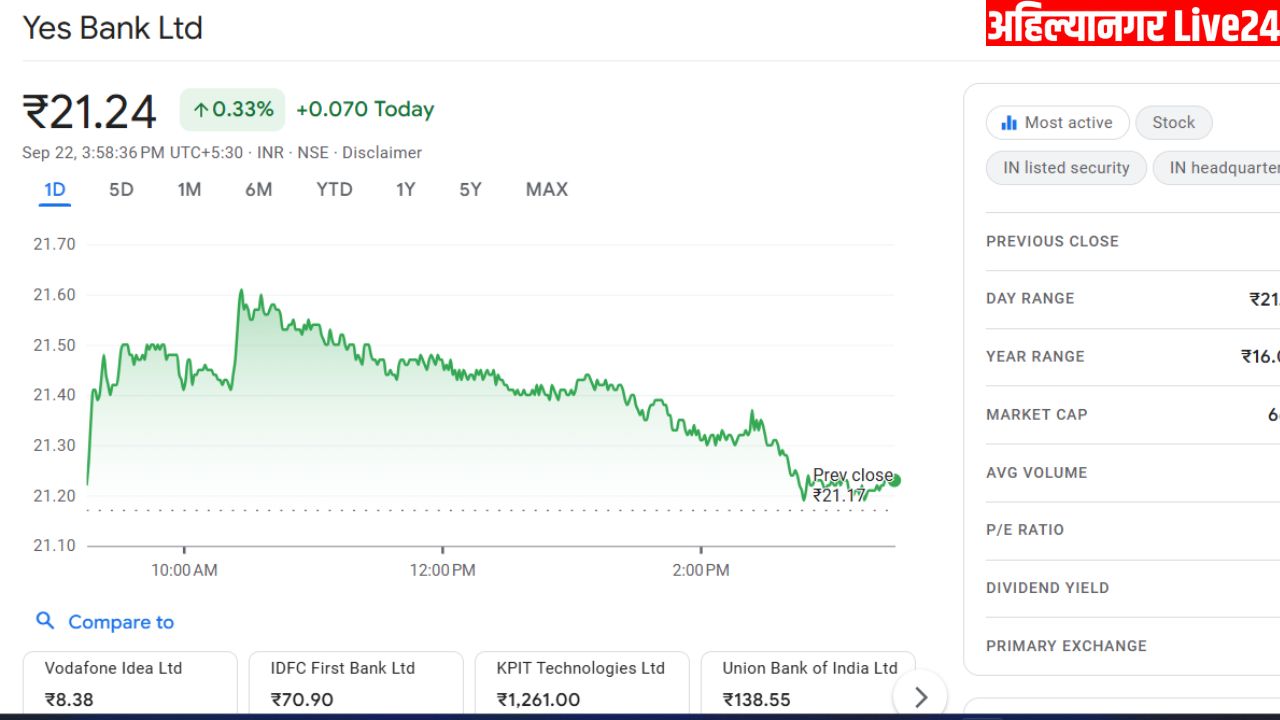Click the Yes Bank Ltd title
Screen dimensions: 1280x720
[x=112, y=28]
